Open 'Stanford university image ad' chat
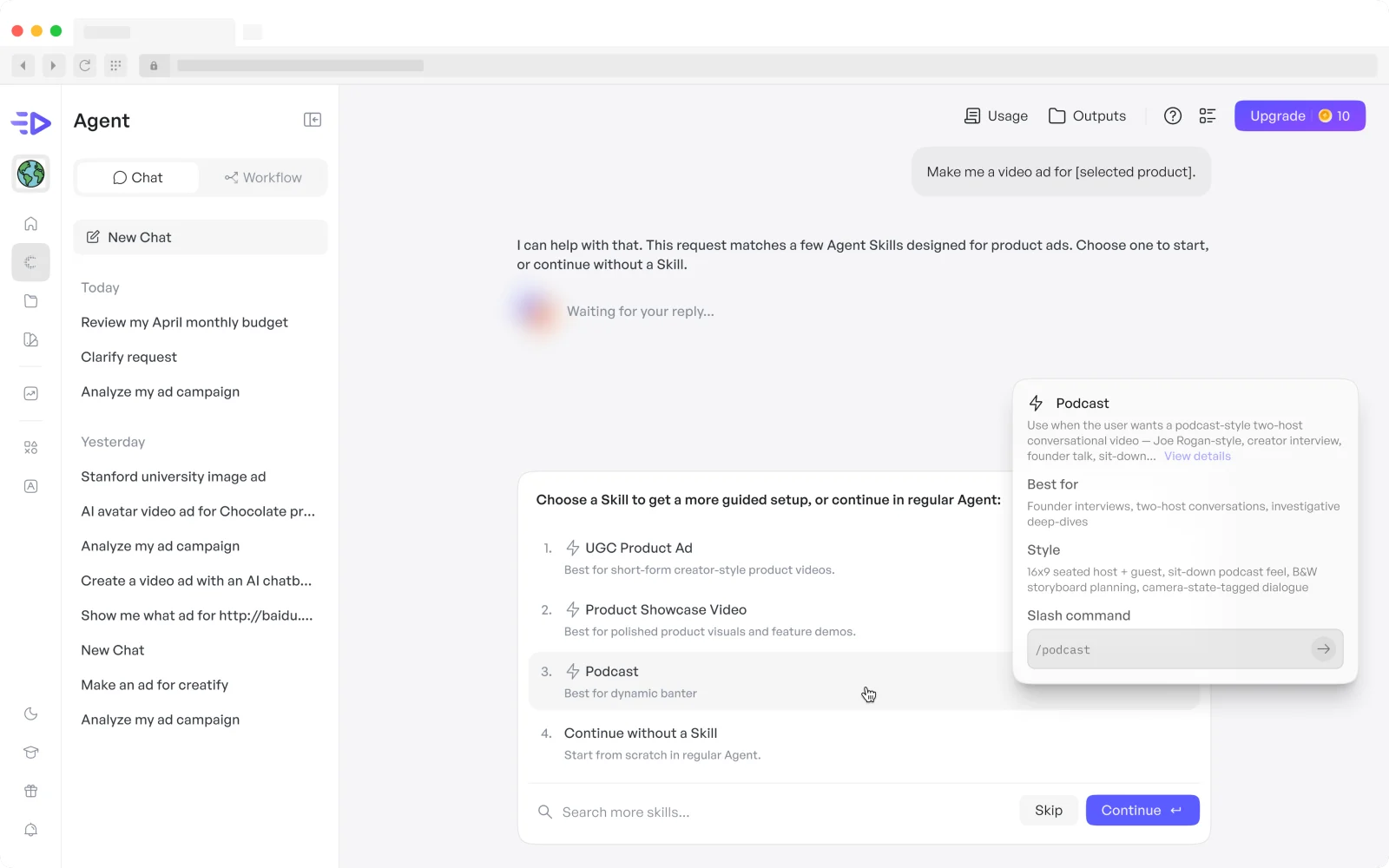 coord(173,477)
